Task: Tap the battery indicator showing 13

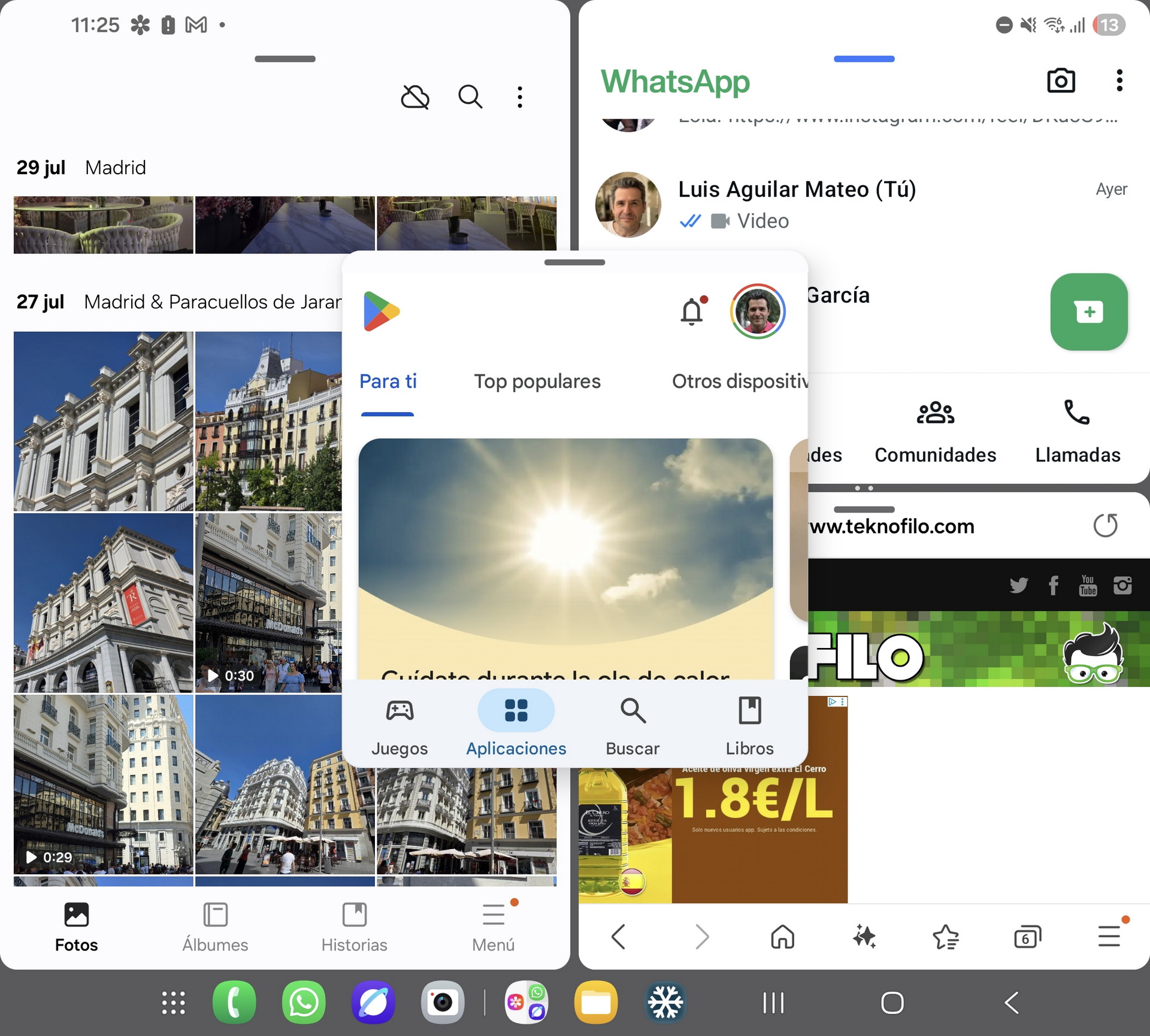Action: tap(1109, 25)
